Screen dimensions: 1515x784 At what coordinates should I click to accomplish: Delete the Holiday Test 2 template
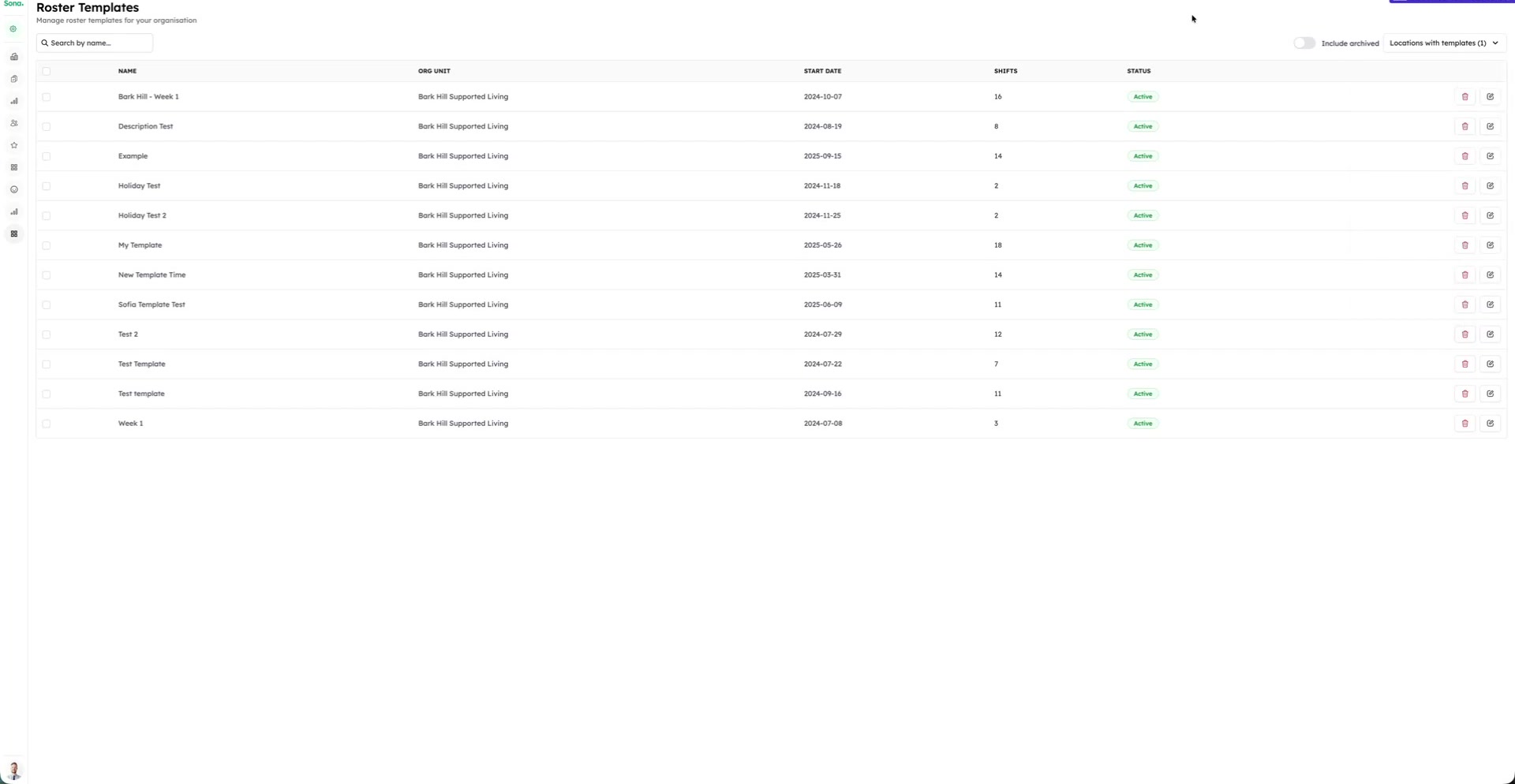click(1464, 215)
